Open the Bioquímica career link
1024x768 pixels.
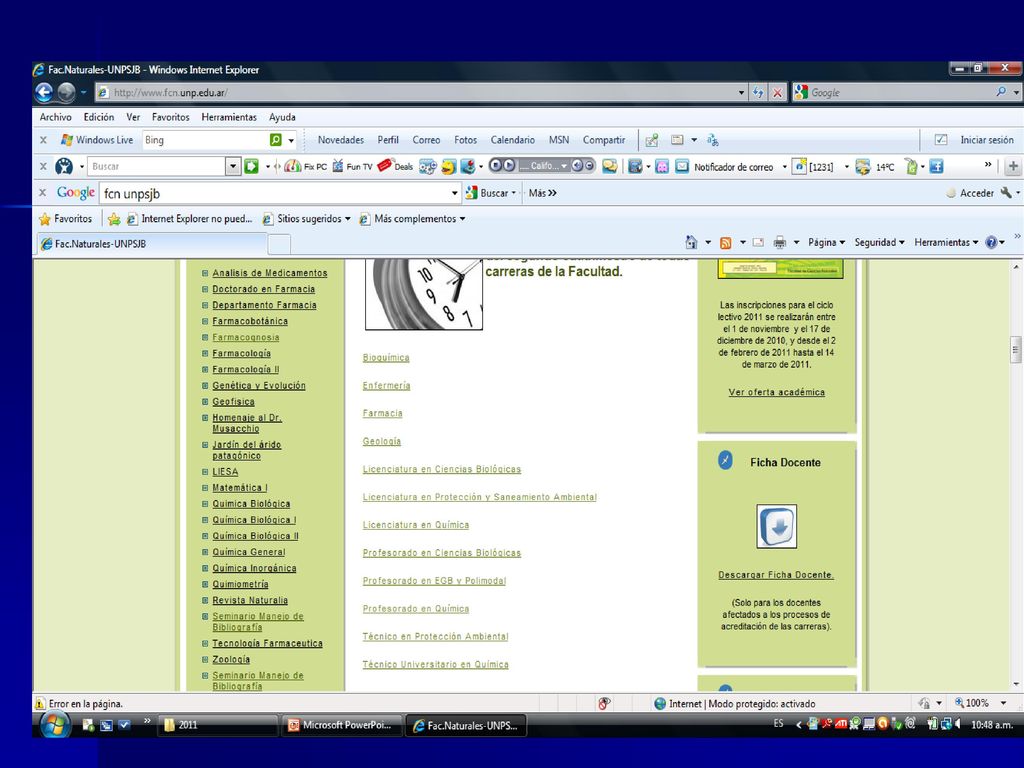coord(386,358)
